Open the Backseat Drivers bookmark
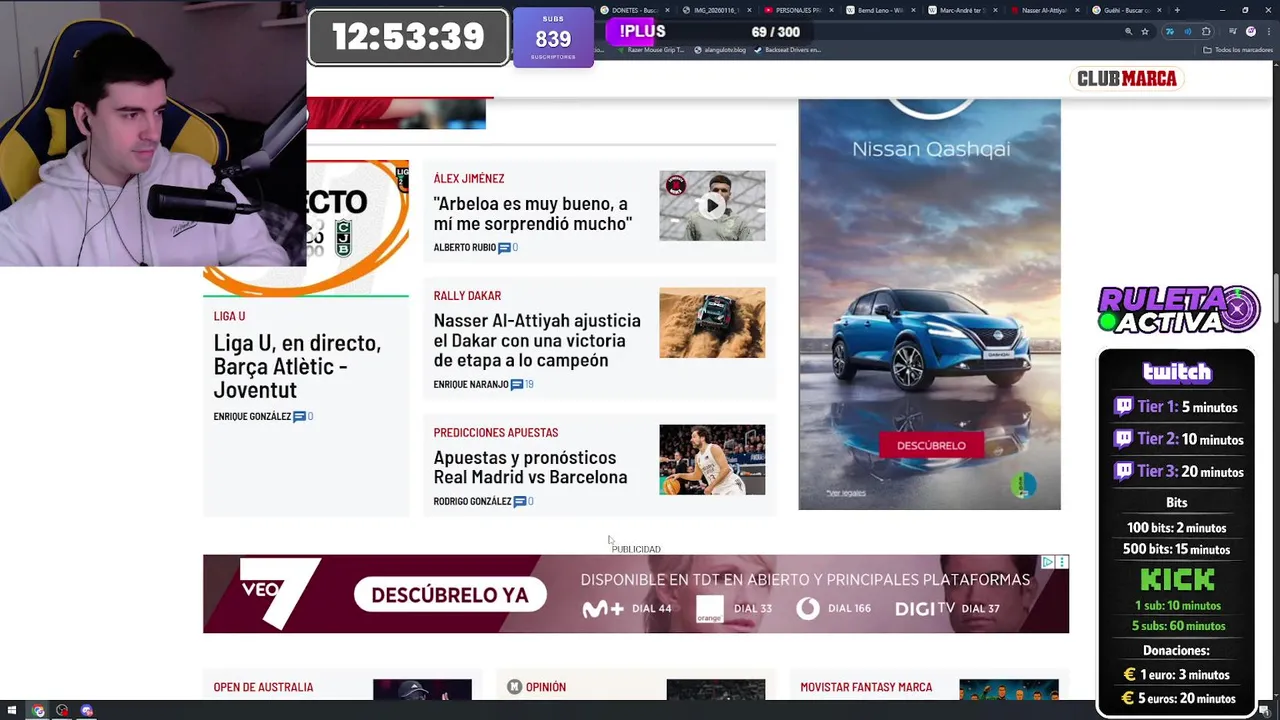This screenshot has width=1280, height=720. (787, 50)
